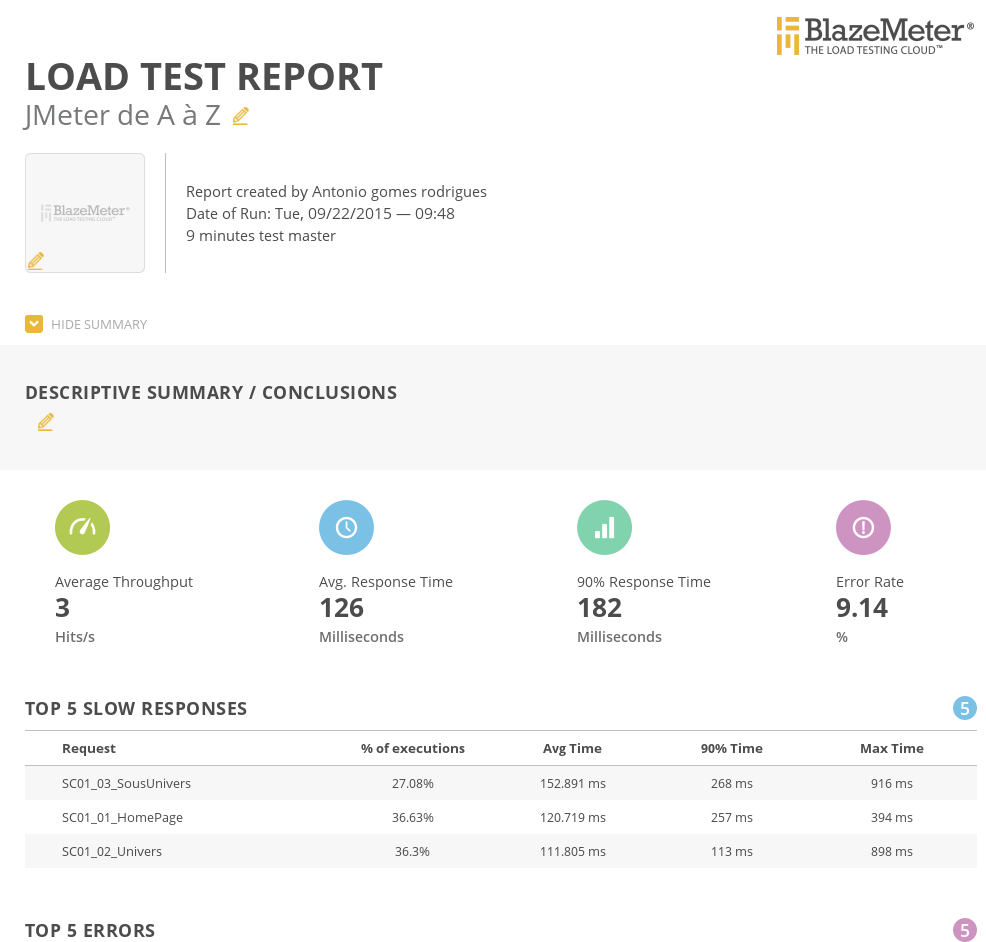Edit the descriptive summary with pencil icon
Screen dimensions: 986x942
click(x=45, y=422)
